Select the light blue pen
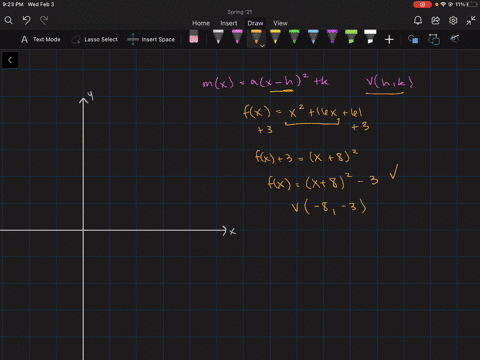Screen dimensions: 480x360 [x=313, y=37]
